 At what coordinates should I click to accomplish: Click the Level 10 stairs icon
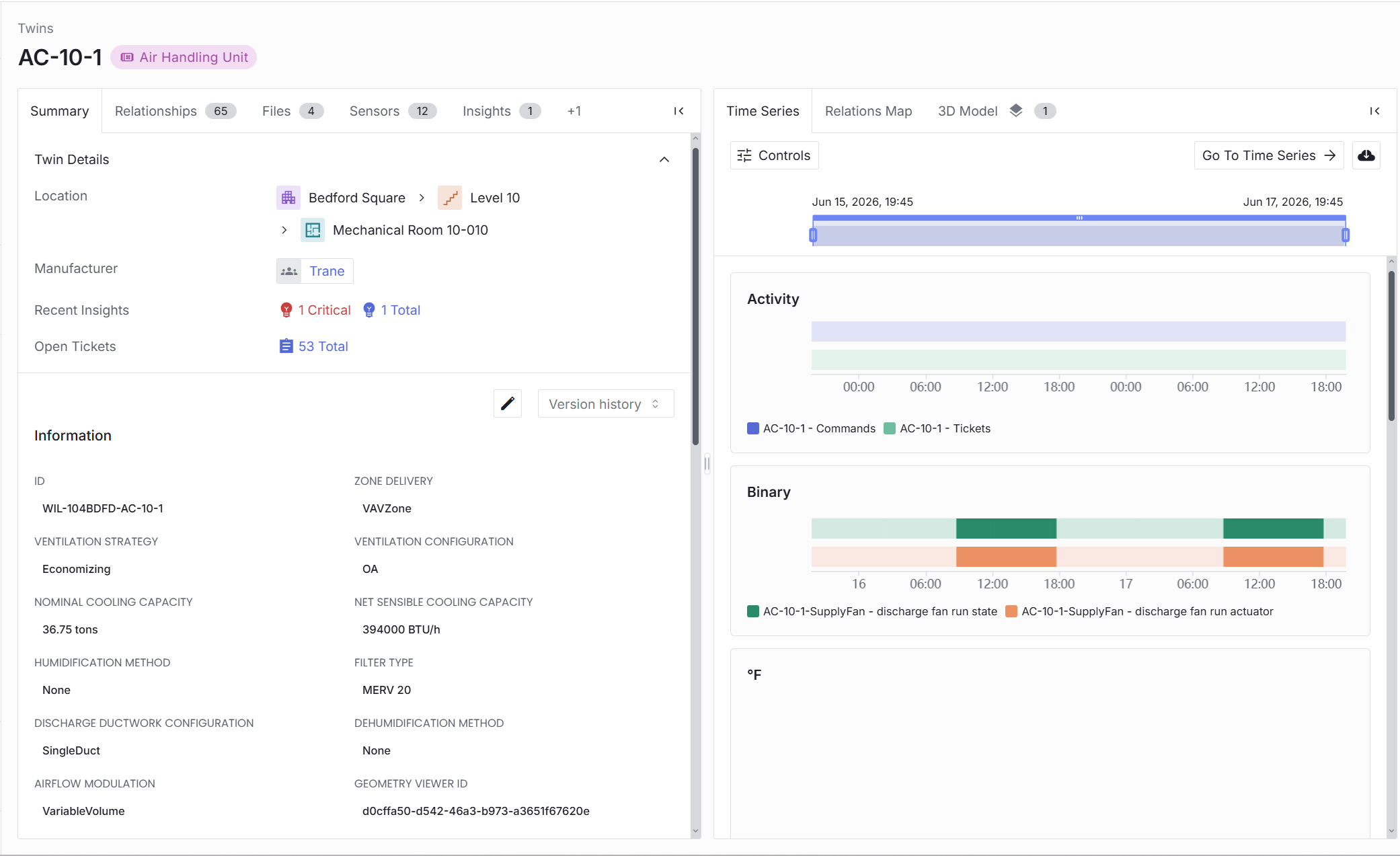450,198
